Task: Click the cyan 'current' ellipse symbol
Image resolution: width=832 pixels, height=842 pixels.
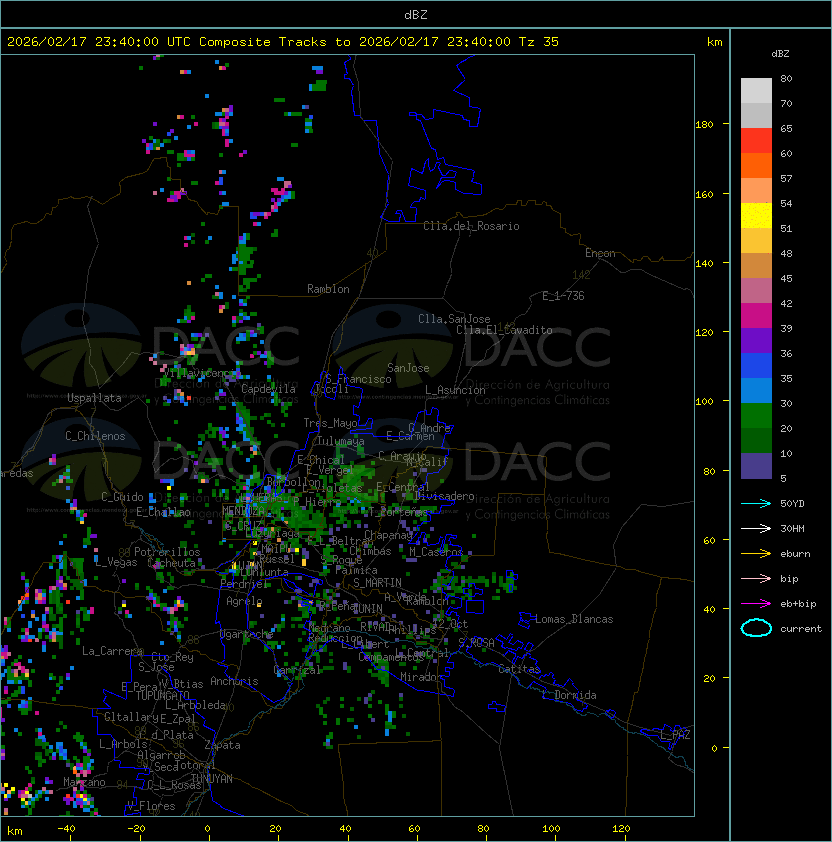Action: click(x=756, y=628)
